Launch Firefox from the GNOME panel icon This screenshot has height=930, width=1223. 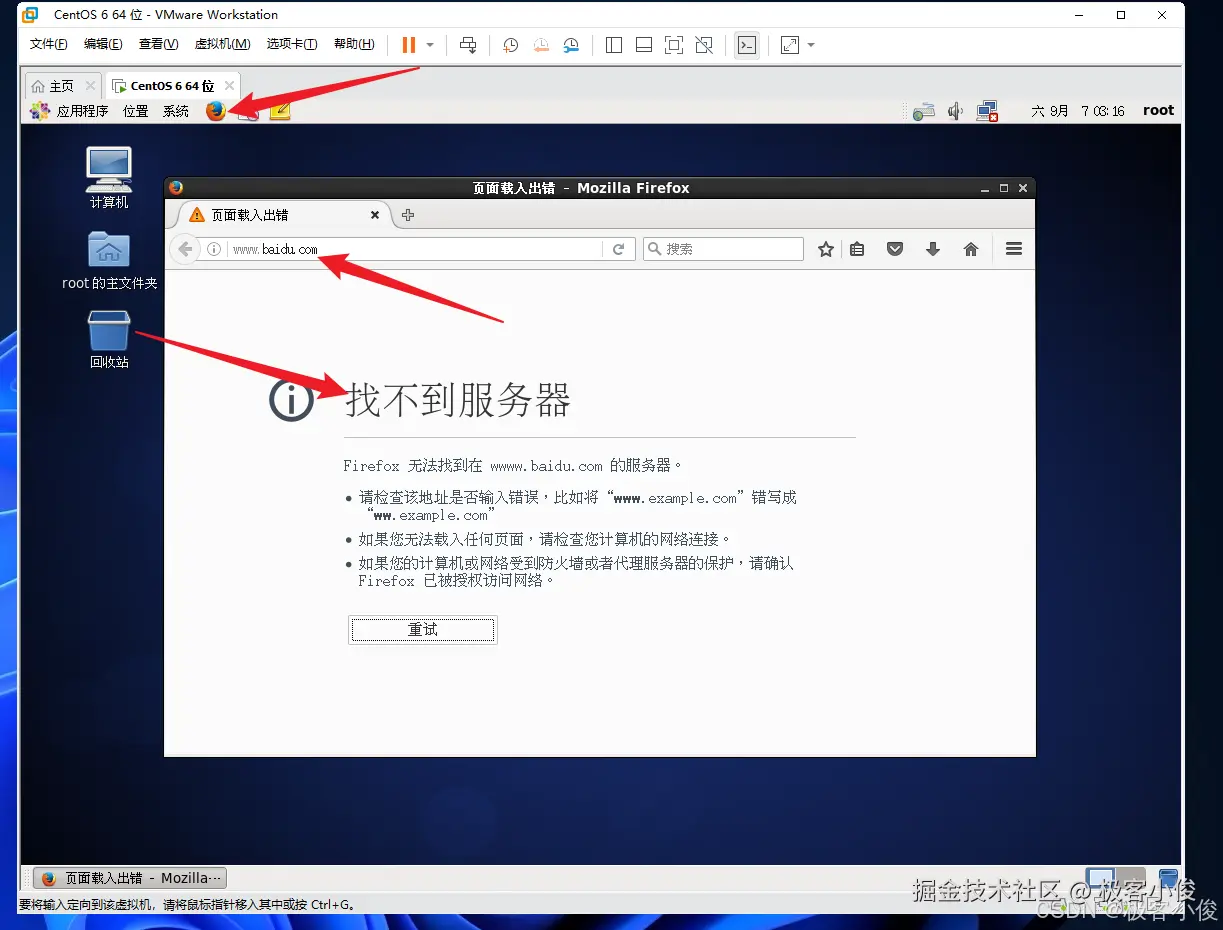(216, 111)
